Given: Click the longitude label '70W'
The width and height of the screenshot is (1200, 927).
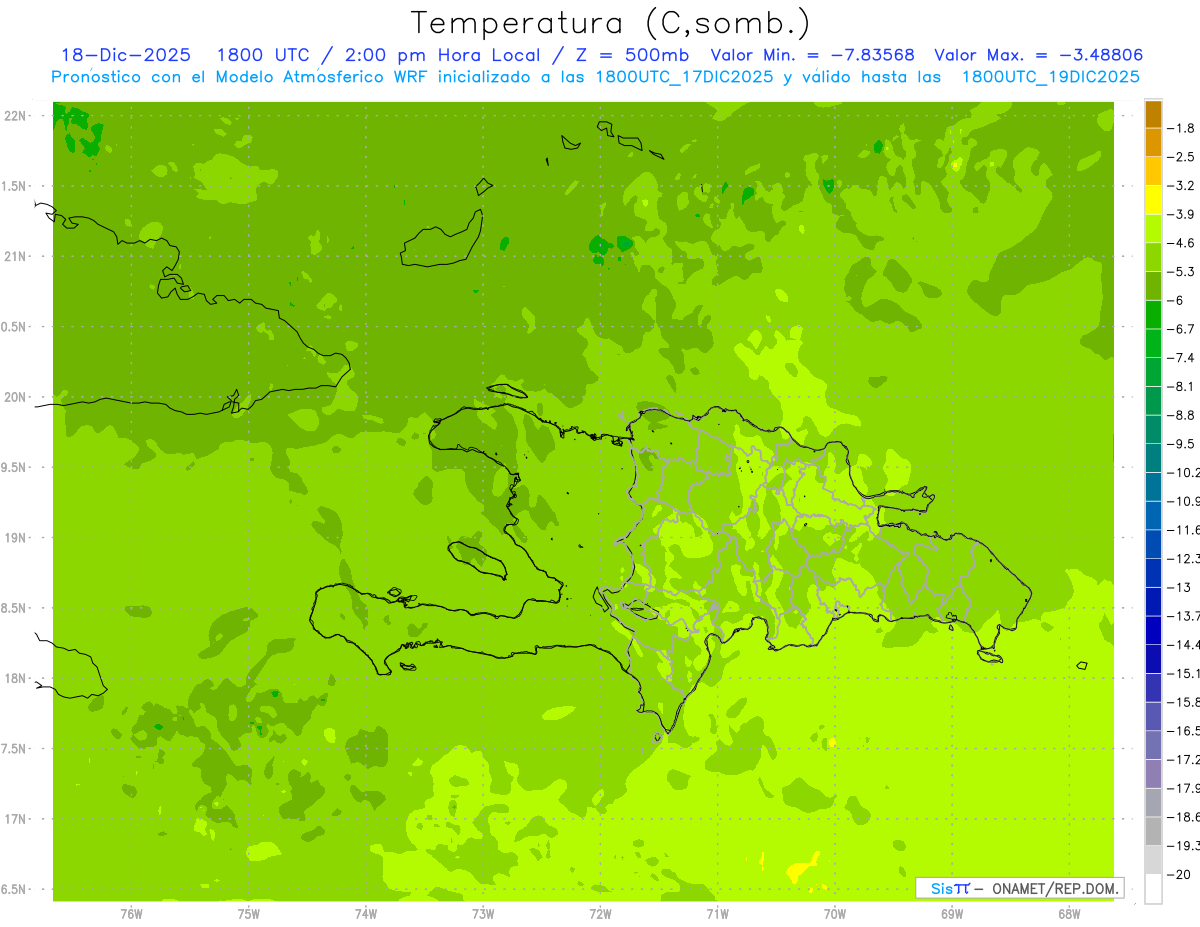Looking at the screenshot, I should point(835,914).
